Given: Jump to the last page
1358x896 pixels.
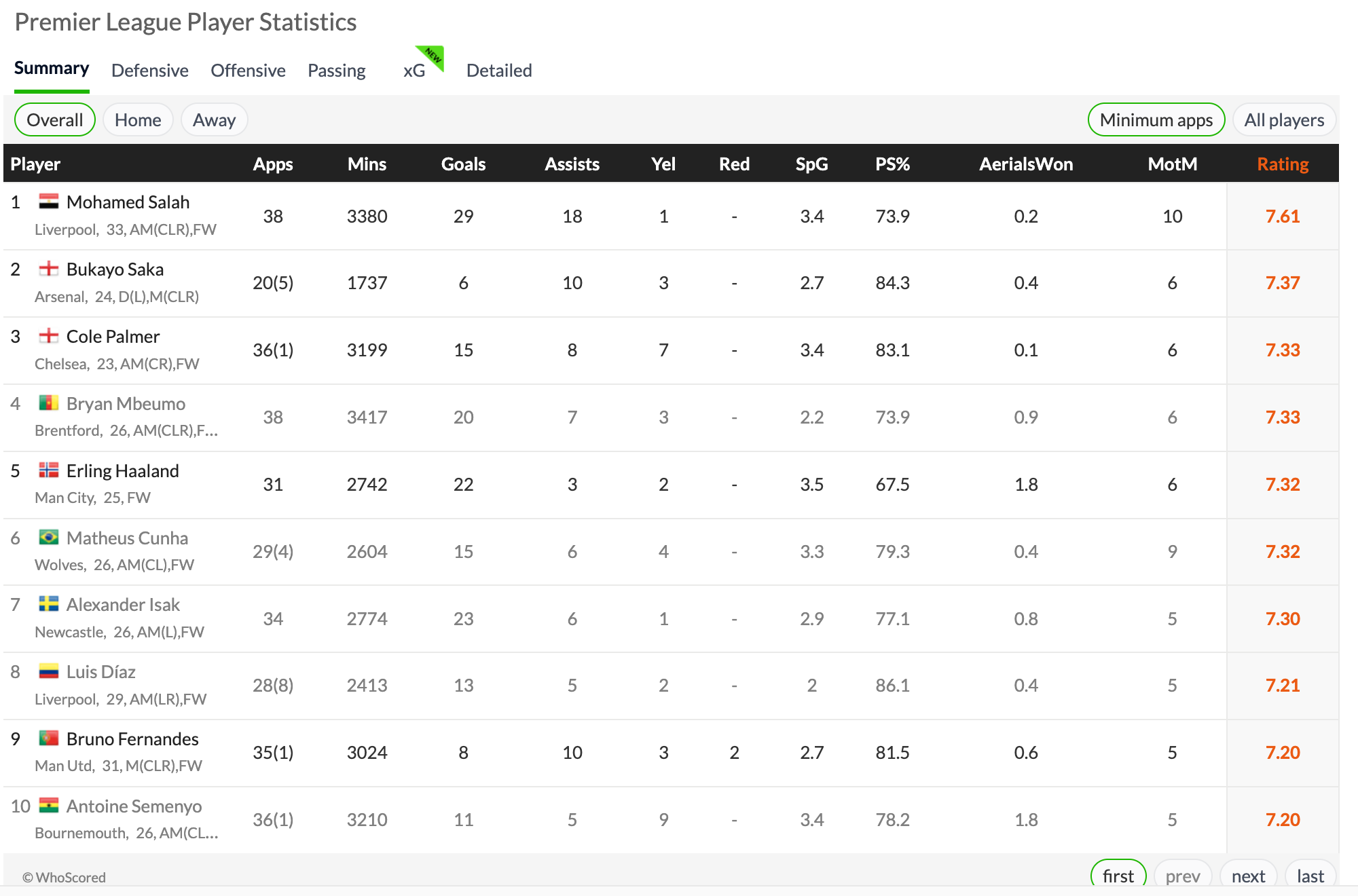Looking at the screenshot, I should 1310,876.
